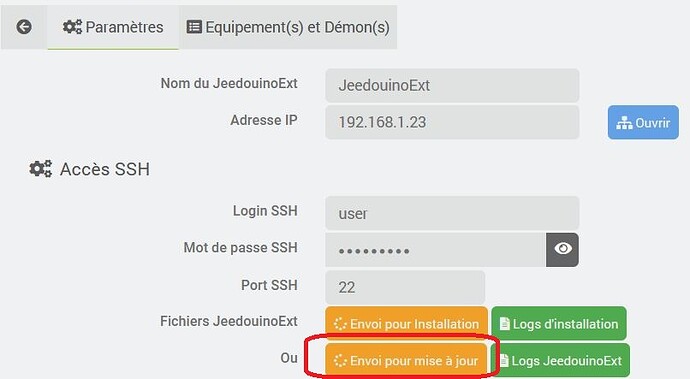Switch to the Paramètres tab
This screenshot has height=379, width=690.
[113, 27]
